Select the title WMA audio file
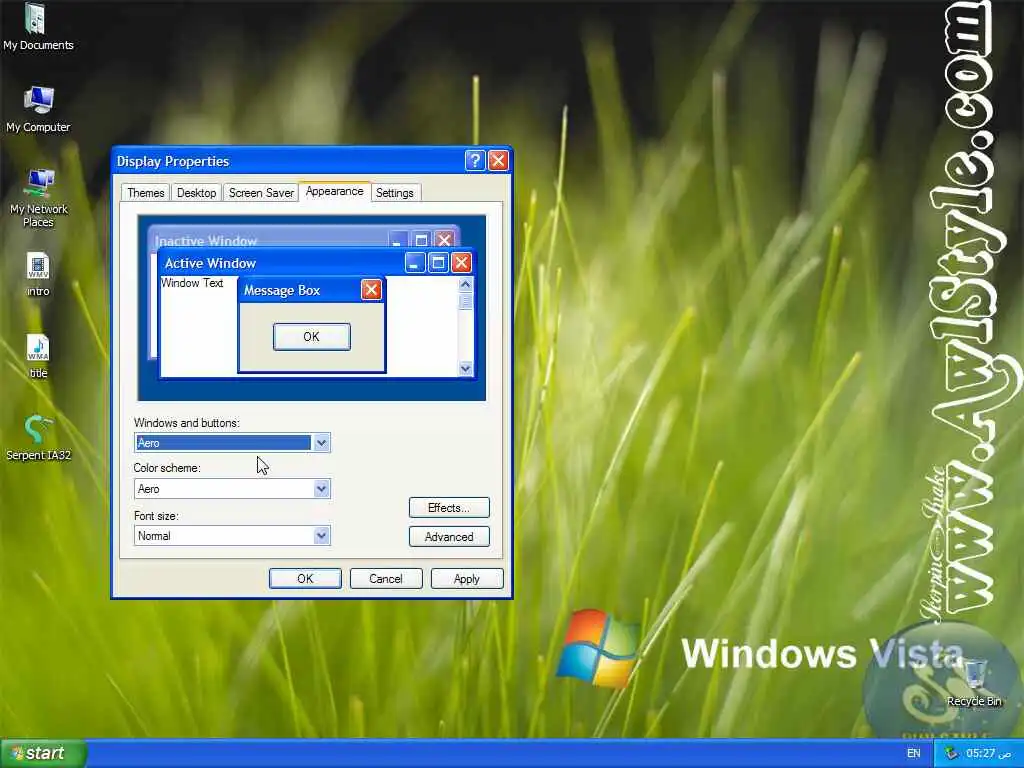Image resolution: width=1024 pixels, height=768 pixels. pyautogui.click(x=38, y=357)
